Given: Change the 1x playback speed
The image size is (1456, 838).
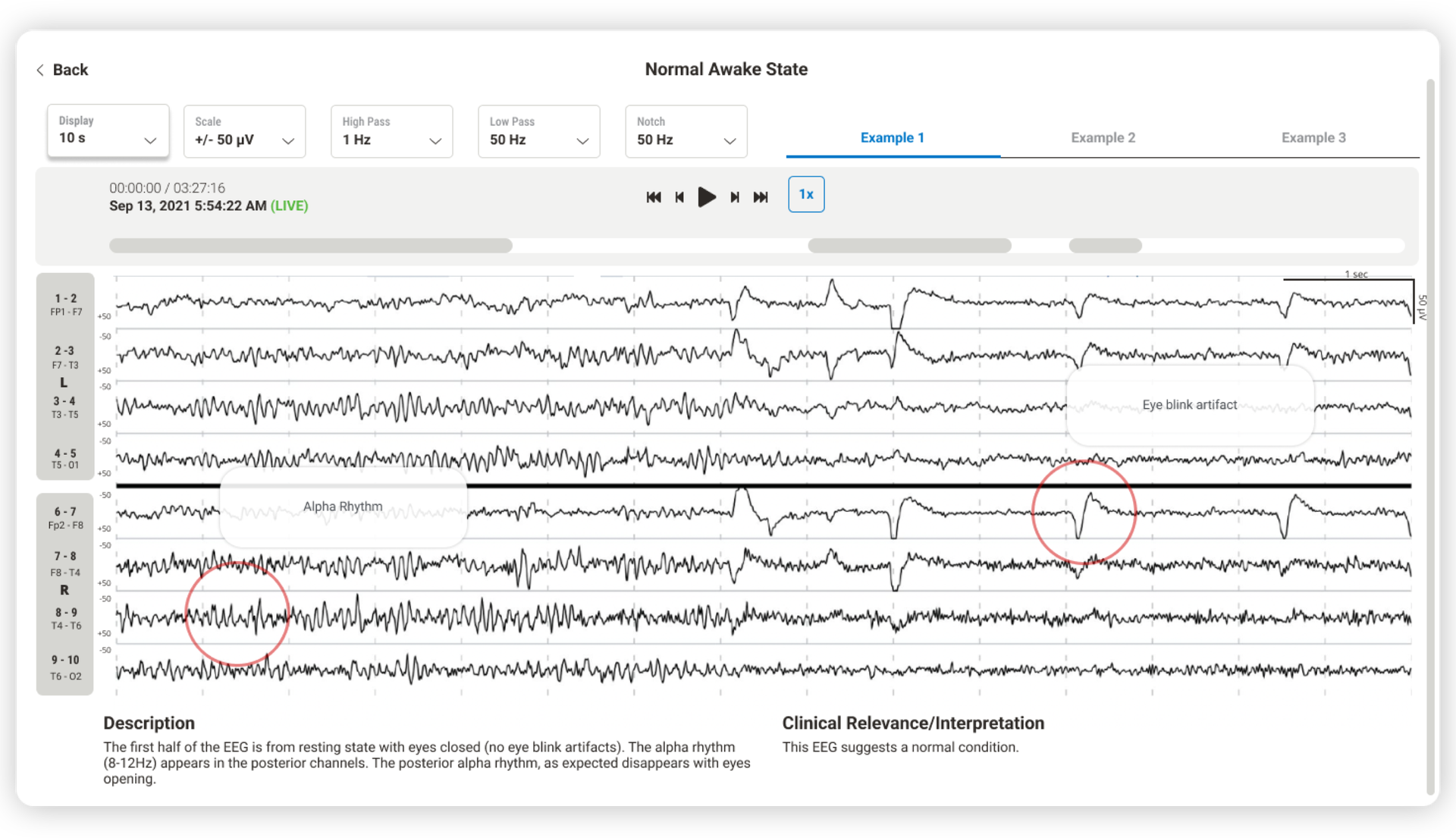Looking at the screenshot, I should click(x=805, y=194).
